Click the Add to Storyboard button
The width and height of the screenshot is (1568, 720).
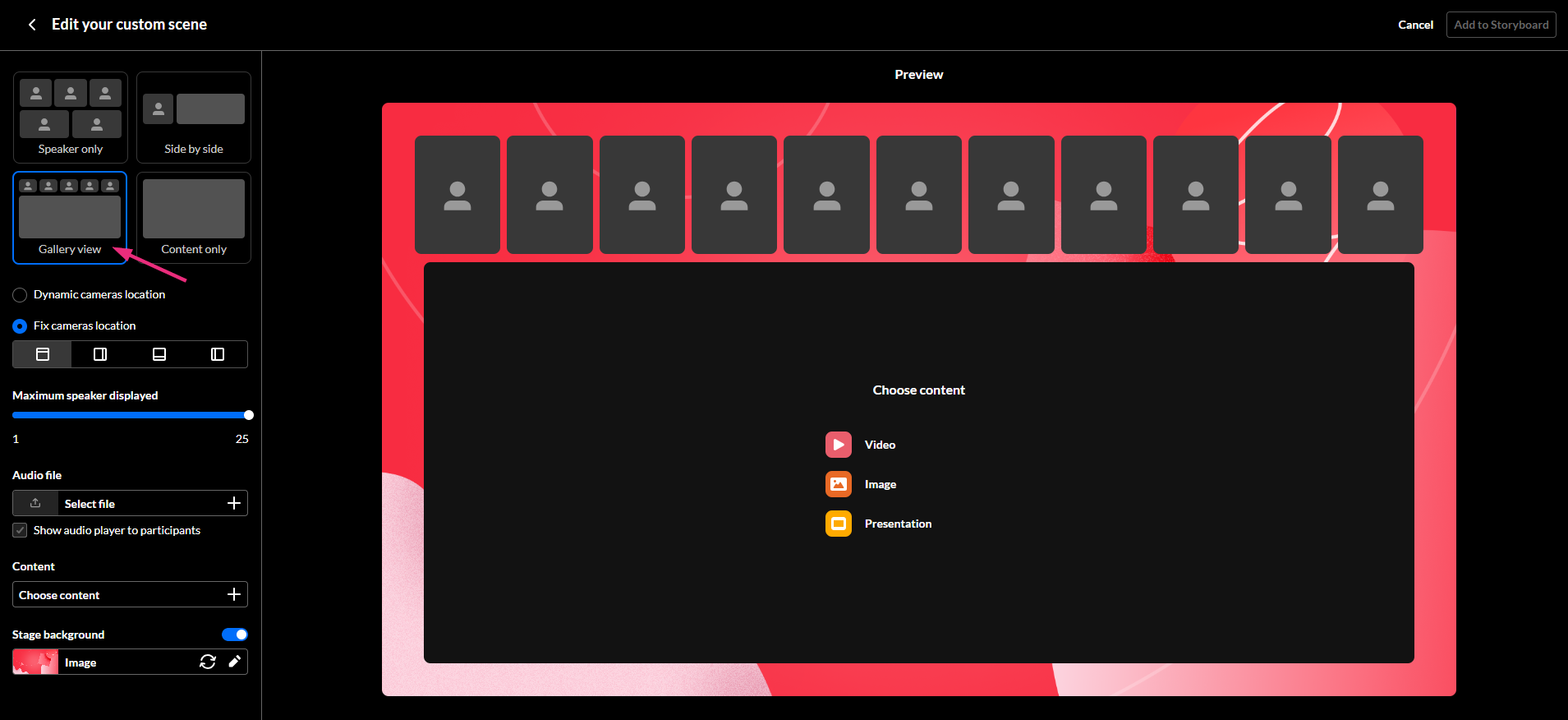point(1501,25)
